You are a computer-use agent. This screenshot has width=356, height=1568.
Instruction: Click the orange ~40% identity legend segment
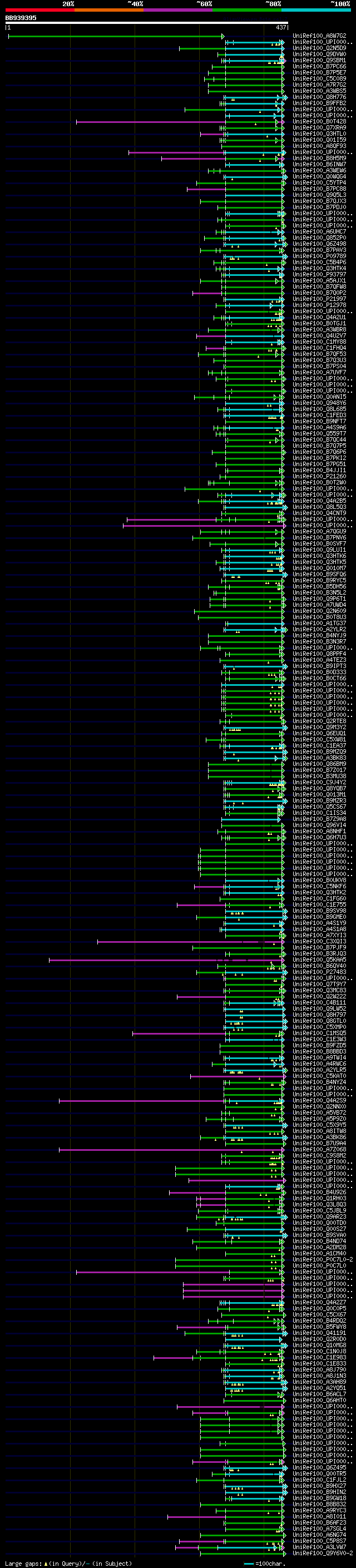pos(109,10)
